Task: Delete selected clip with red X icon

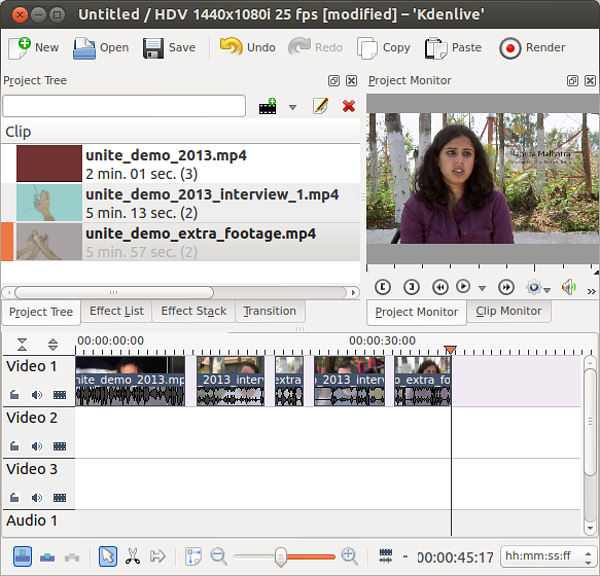Action: [x=349, y=106]
